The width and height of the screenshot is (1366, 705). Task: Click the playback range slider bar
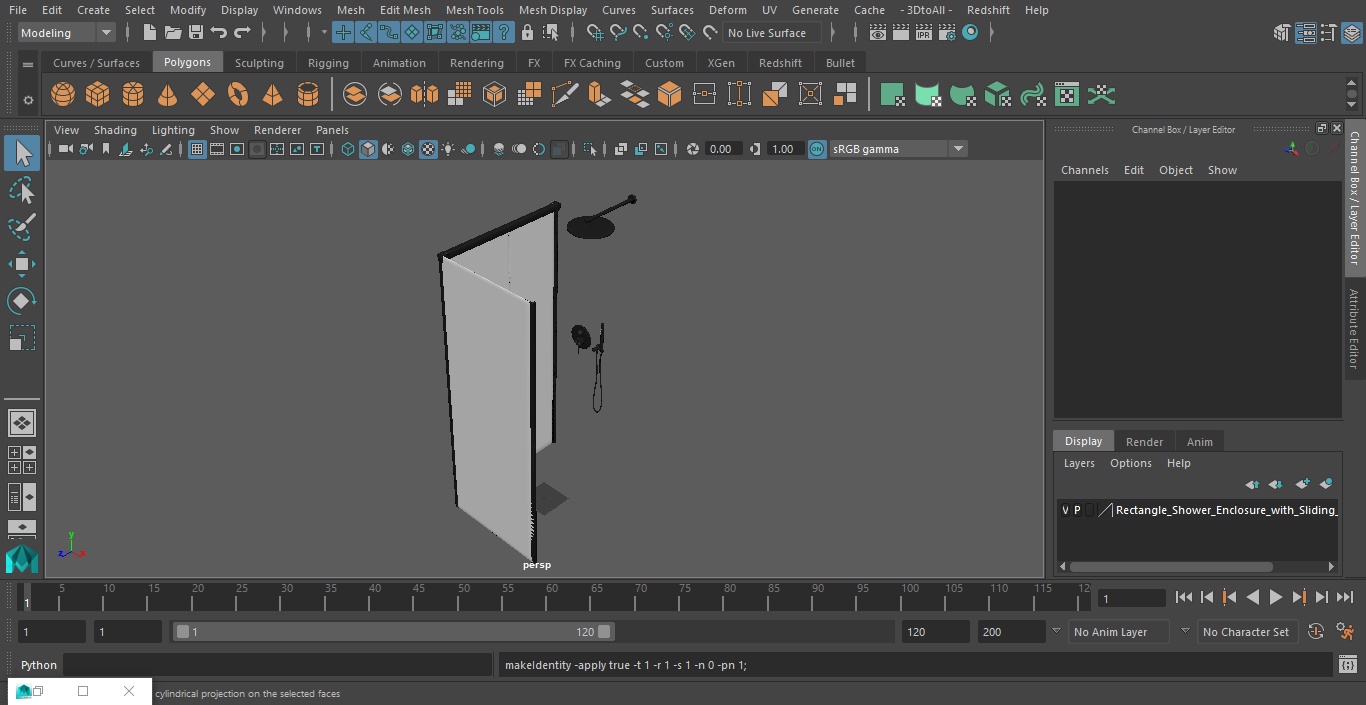tap(394, 632)
